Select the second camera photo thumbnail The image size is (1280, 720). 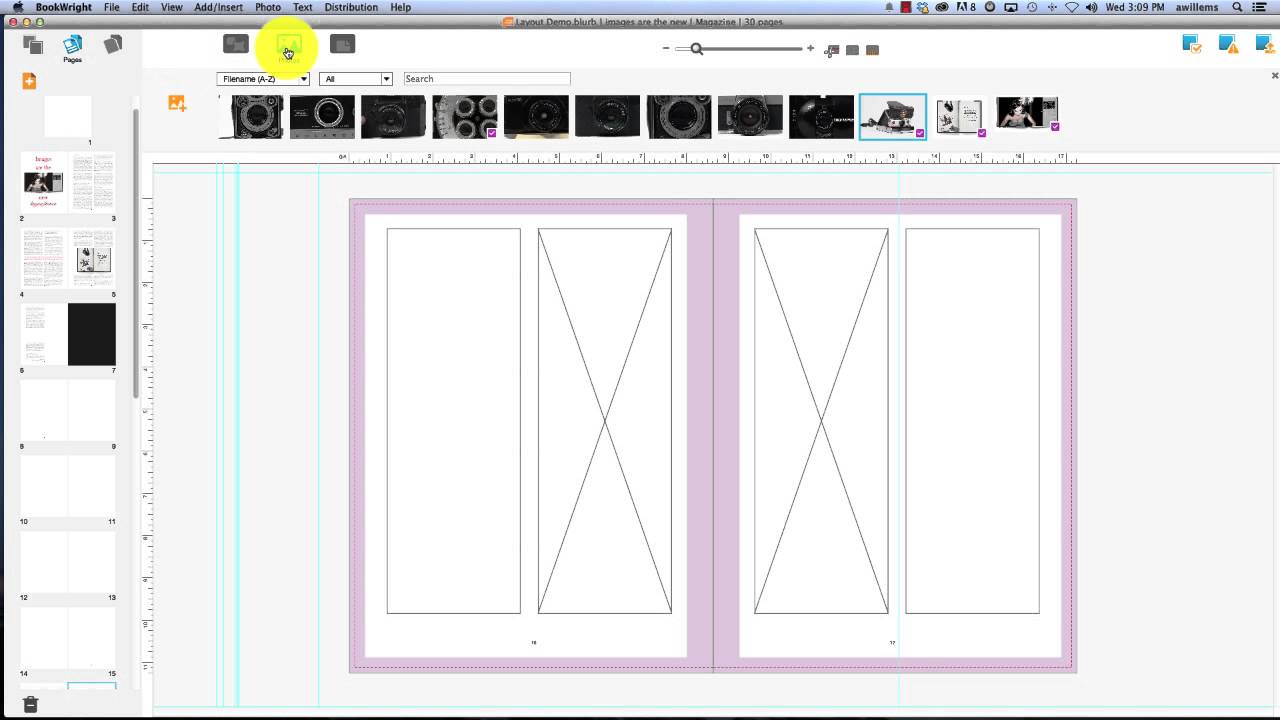coord(322,117)
